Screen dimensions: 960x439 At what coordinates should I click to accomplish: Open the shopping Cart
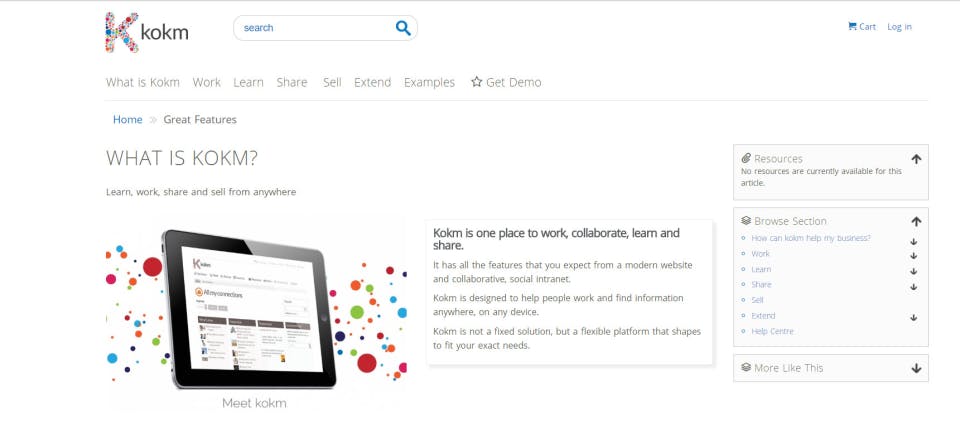(861, 27)
